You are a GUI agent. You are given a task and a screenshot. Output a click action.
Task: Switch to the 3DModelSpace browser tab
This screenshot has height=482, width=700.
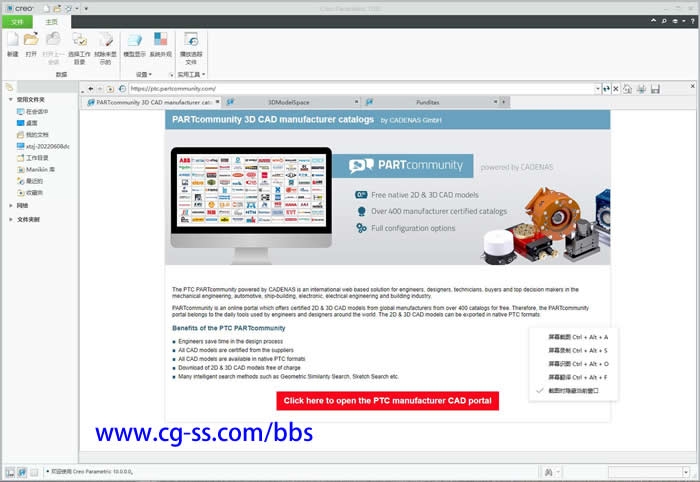pyautogui.click(x=290, y=102)
